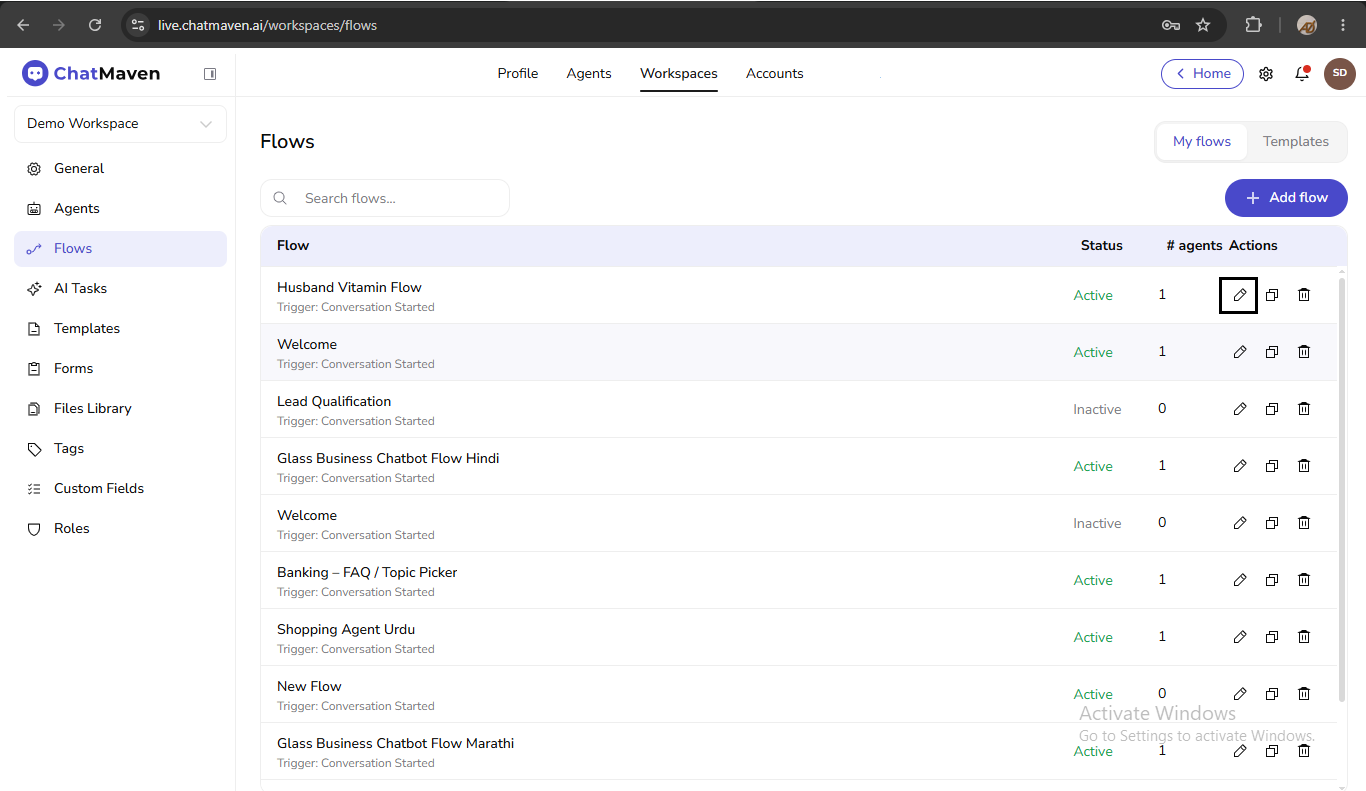This screenshot has width=1366, height=791.
Task: Switch to the Profile tab
Action: (x=518, y=73)
